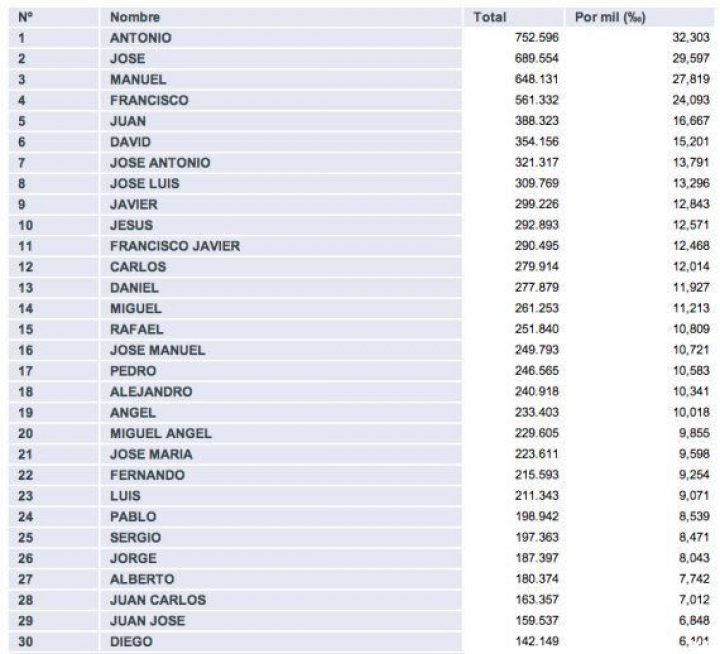Select the name ANTONIO in the table
The width and height of the screenshot is (720, 654).
[140, 38]
